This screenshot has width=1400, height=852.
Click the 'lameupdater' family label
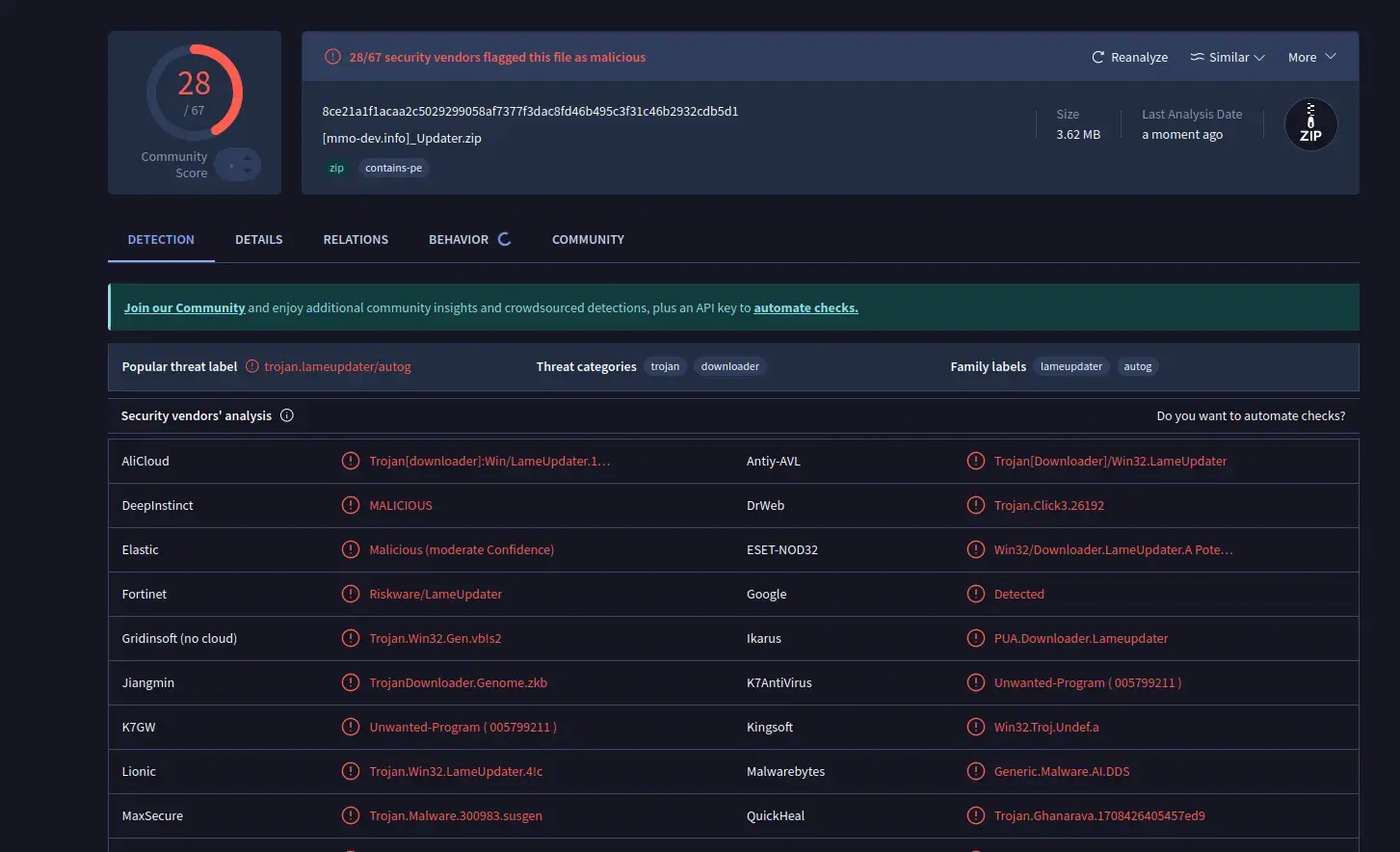[1071, 366]
